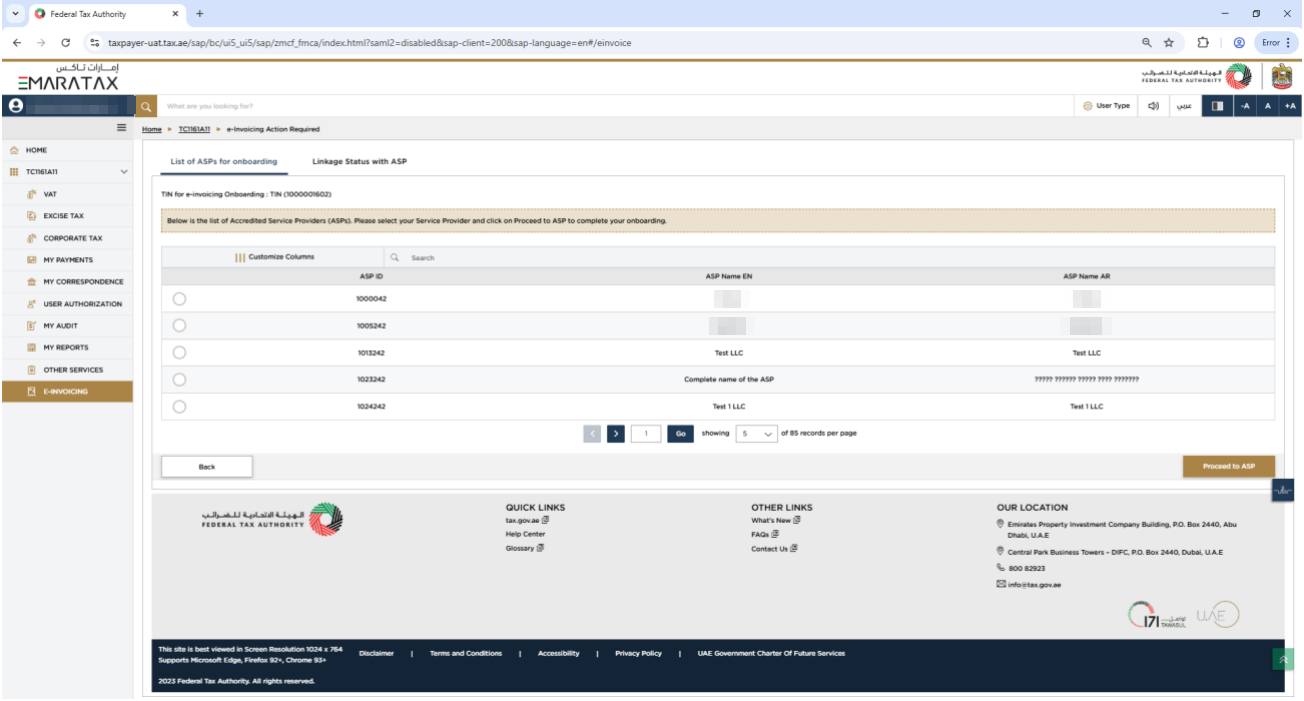Image resolution: width=1304 pixels, height=701 pixels.
Task: Open Customize Columns
Action: tap(274, 257)
